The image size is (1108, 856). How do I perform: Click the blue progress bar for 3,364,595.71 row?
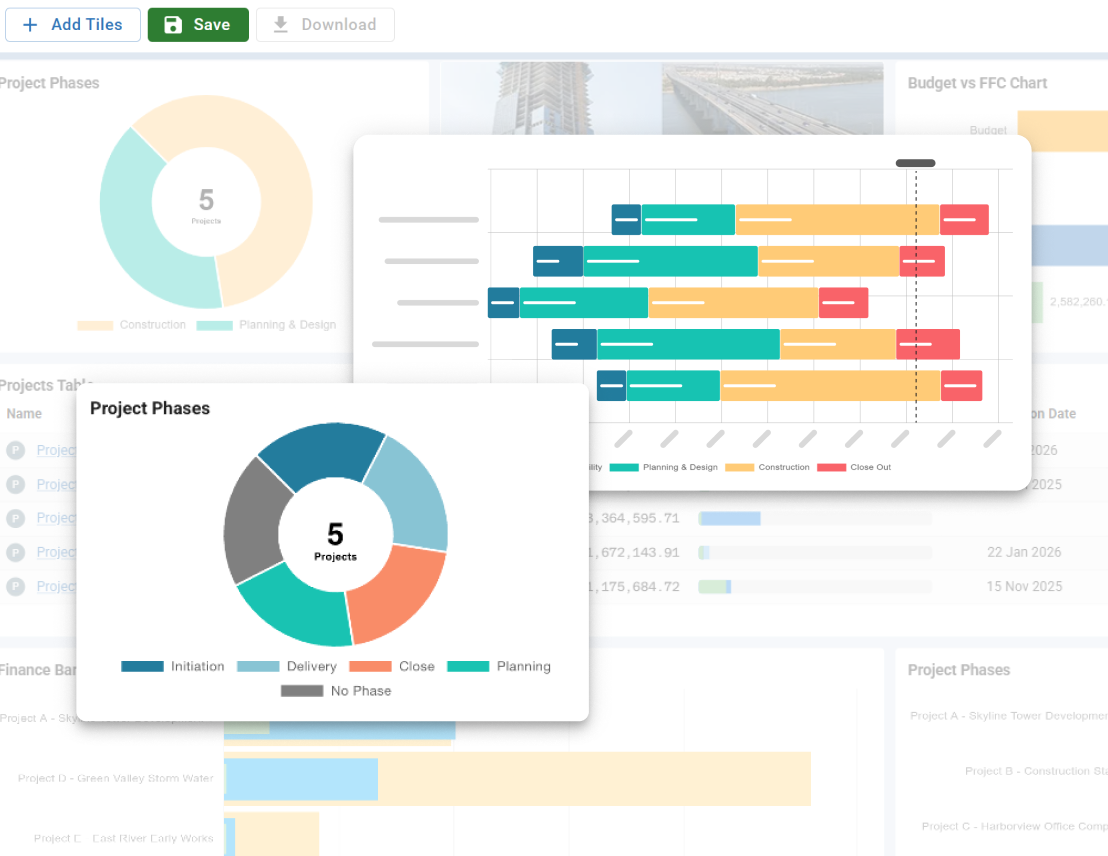[x=730, y=517]
